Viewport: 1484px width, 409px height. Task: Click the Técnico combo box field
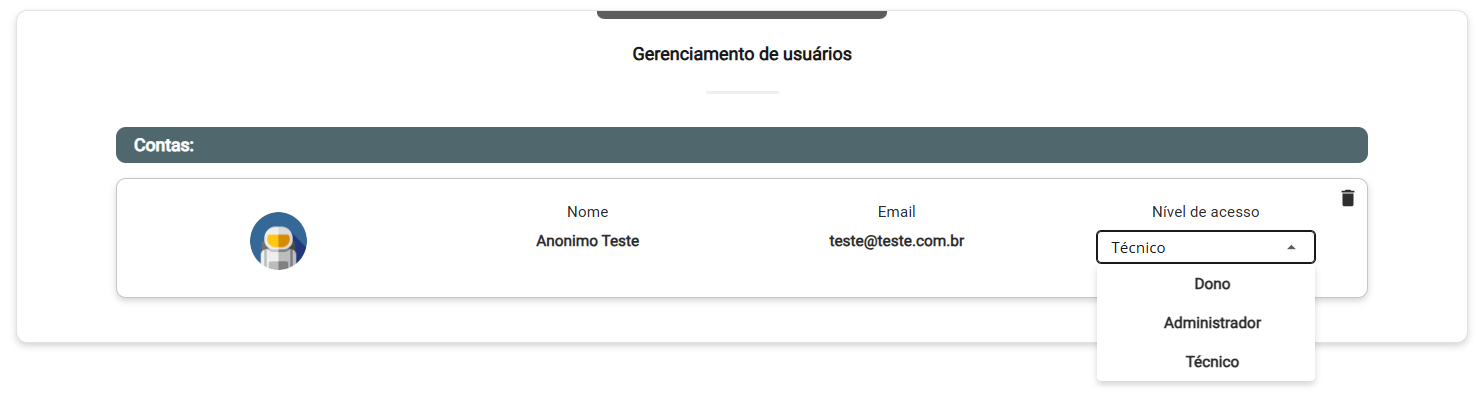coord(1205,247)
